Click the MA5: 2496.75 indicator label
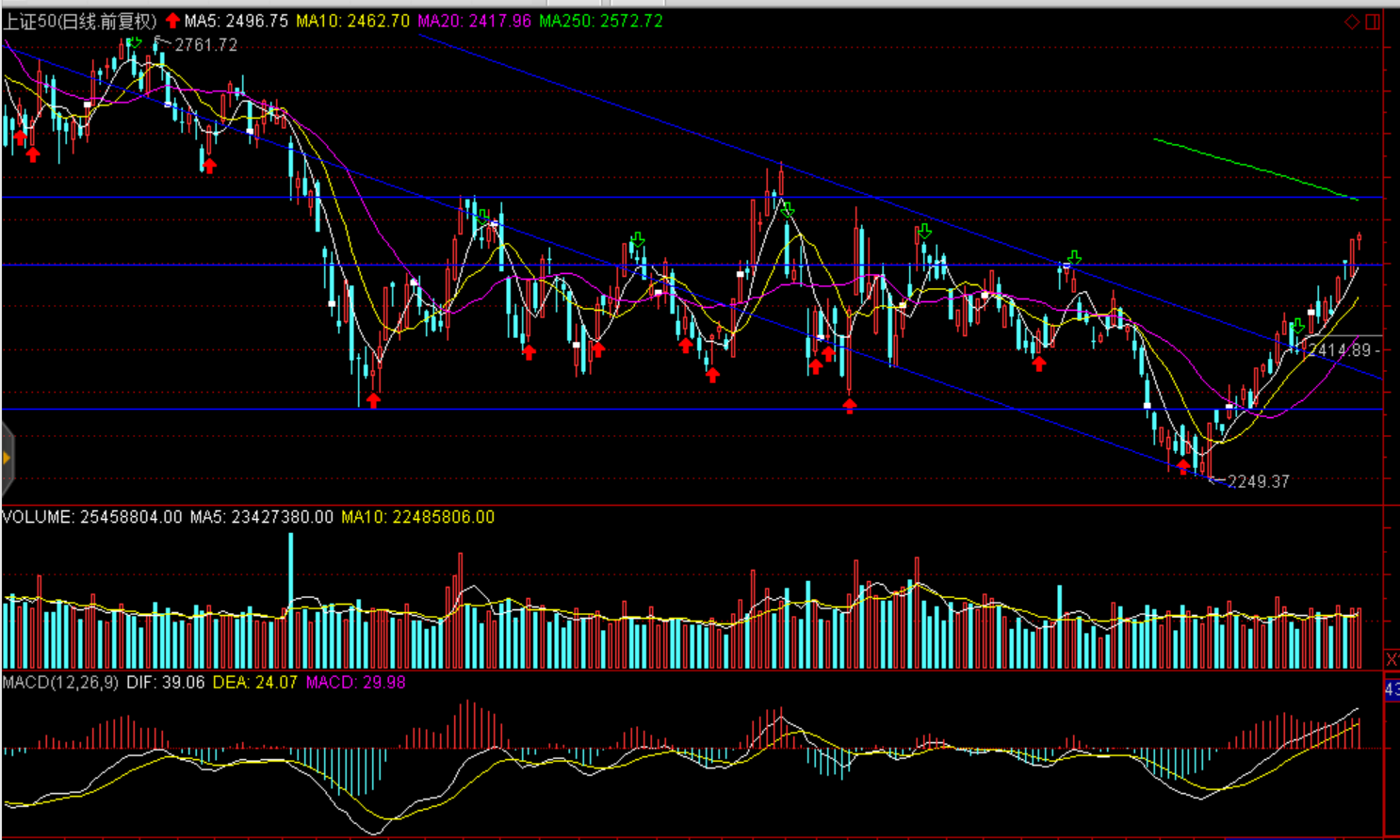Image resolution: width=1400 pixels, height=840 pixels. pos(236,21)
